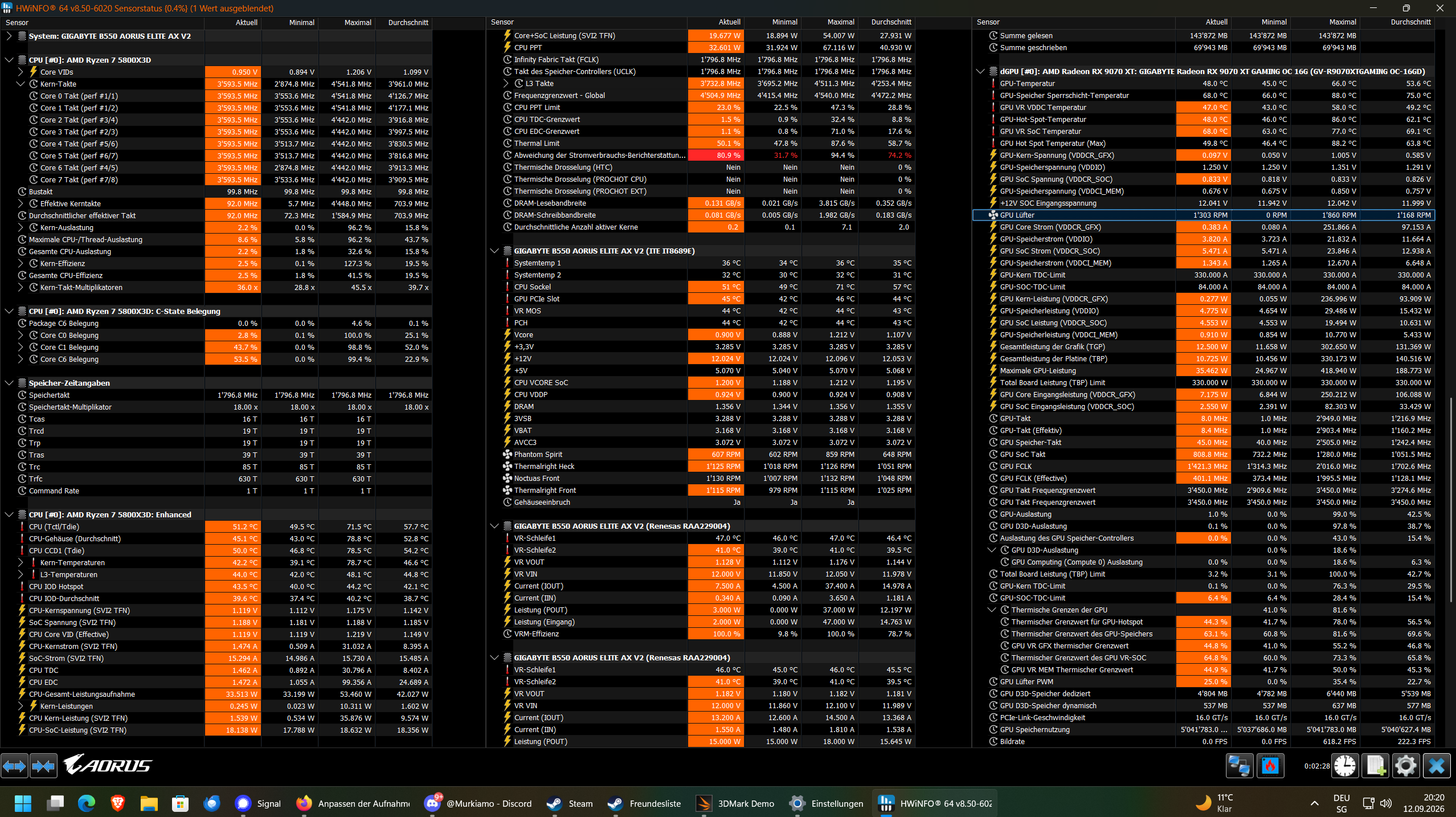Expand the System: GIGABYTE B550 AORUS ELITE group
Viewport: 1456px width, 817px height.
click(x=9, y=36)
